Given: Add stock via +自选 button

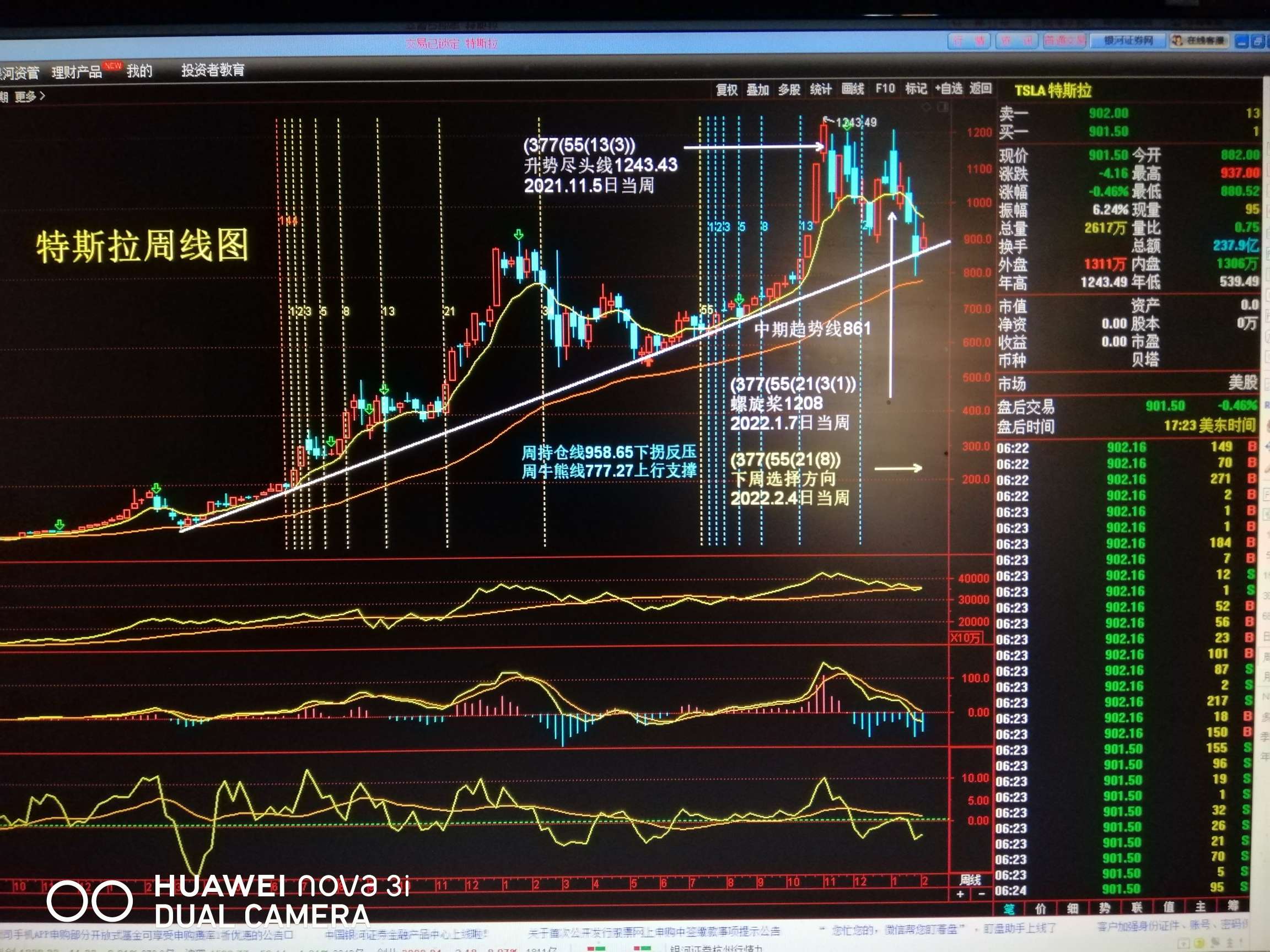Looking at the screenshot, I should tap(949, 88).
